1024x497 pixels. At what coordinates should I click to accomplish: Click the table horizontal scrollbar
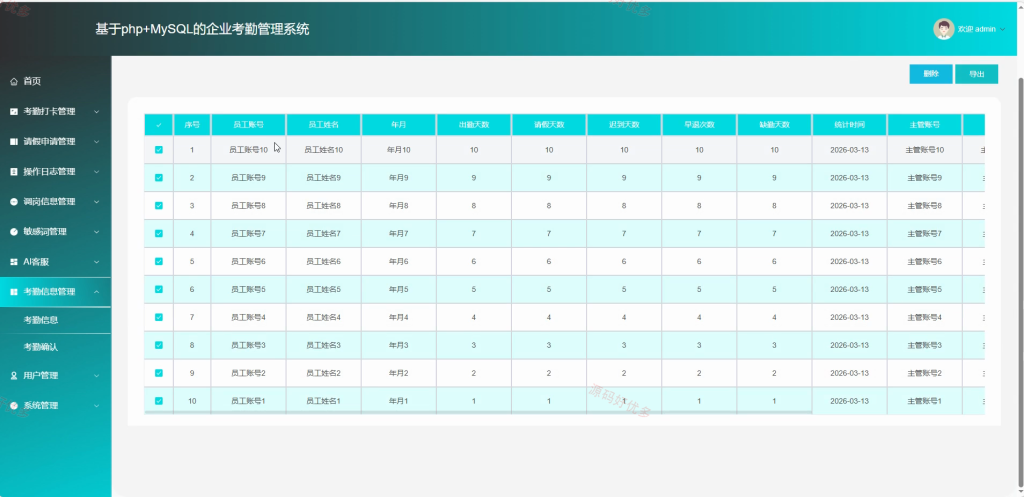pyautogui.click(x=478, y=413)
